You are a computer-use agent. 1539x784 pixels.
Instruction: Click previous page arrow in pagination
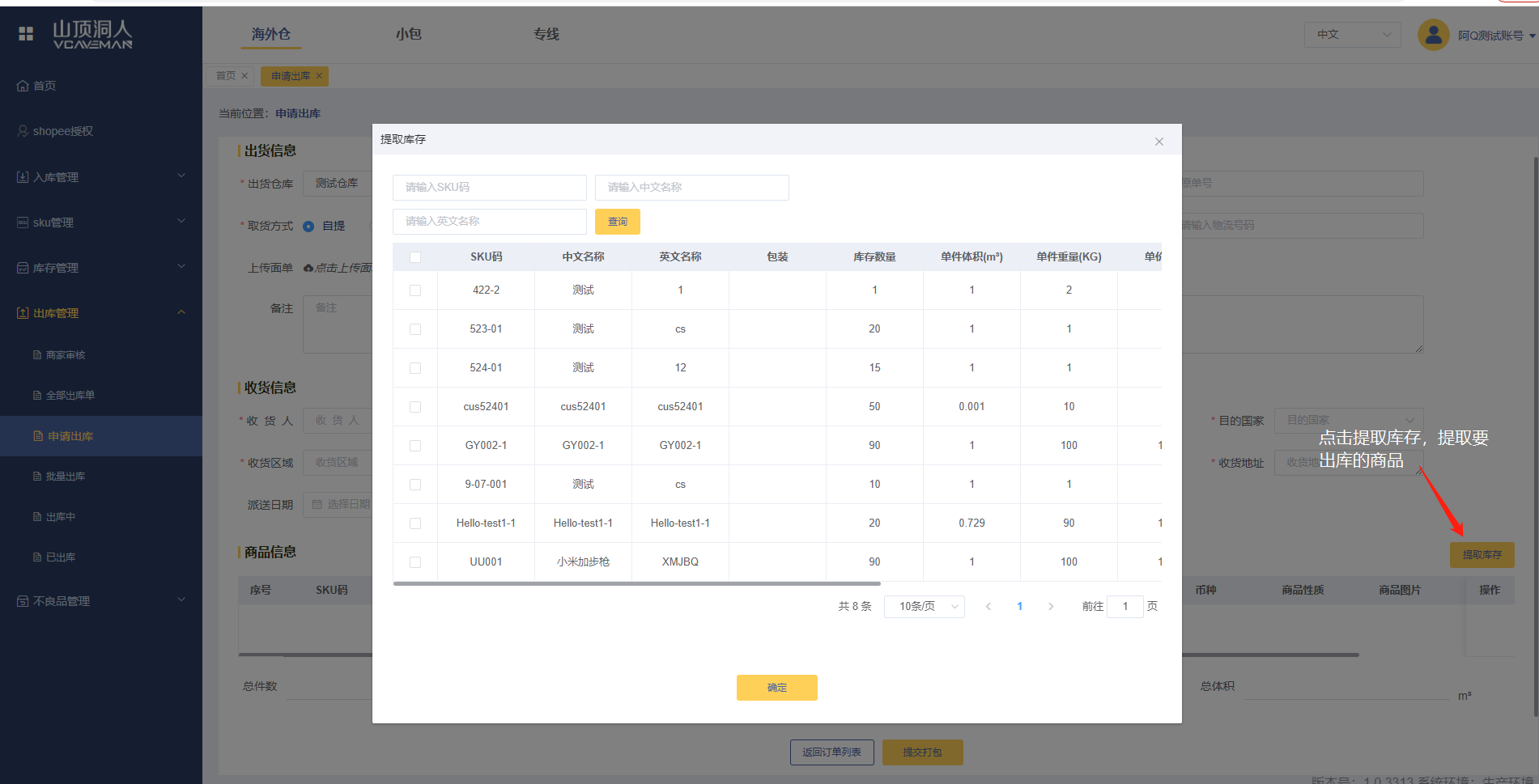tap(988, 606)
